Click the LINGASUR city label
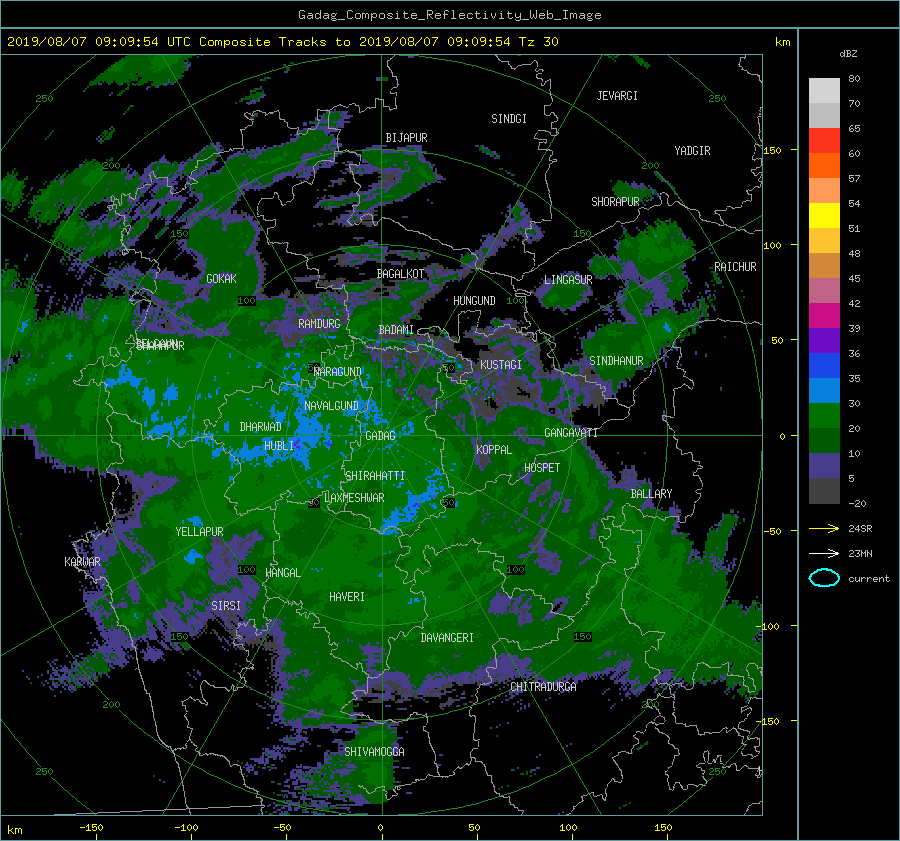900x841 pixels. click(568, 280)
